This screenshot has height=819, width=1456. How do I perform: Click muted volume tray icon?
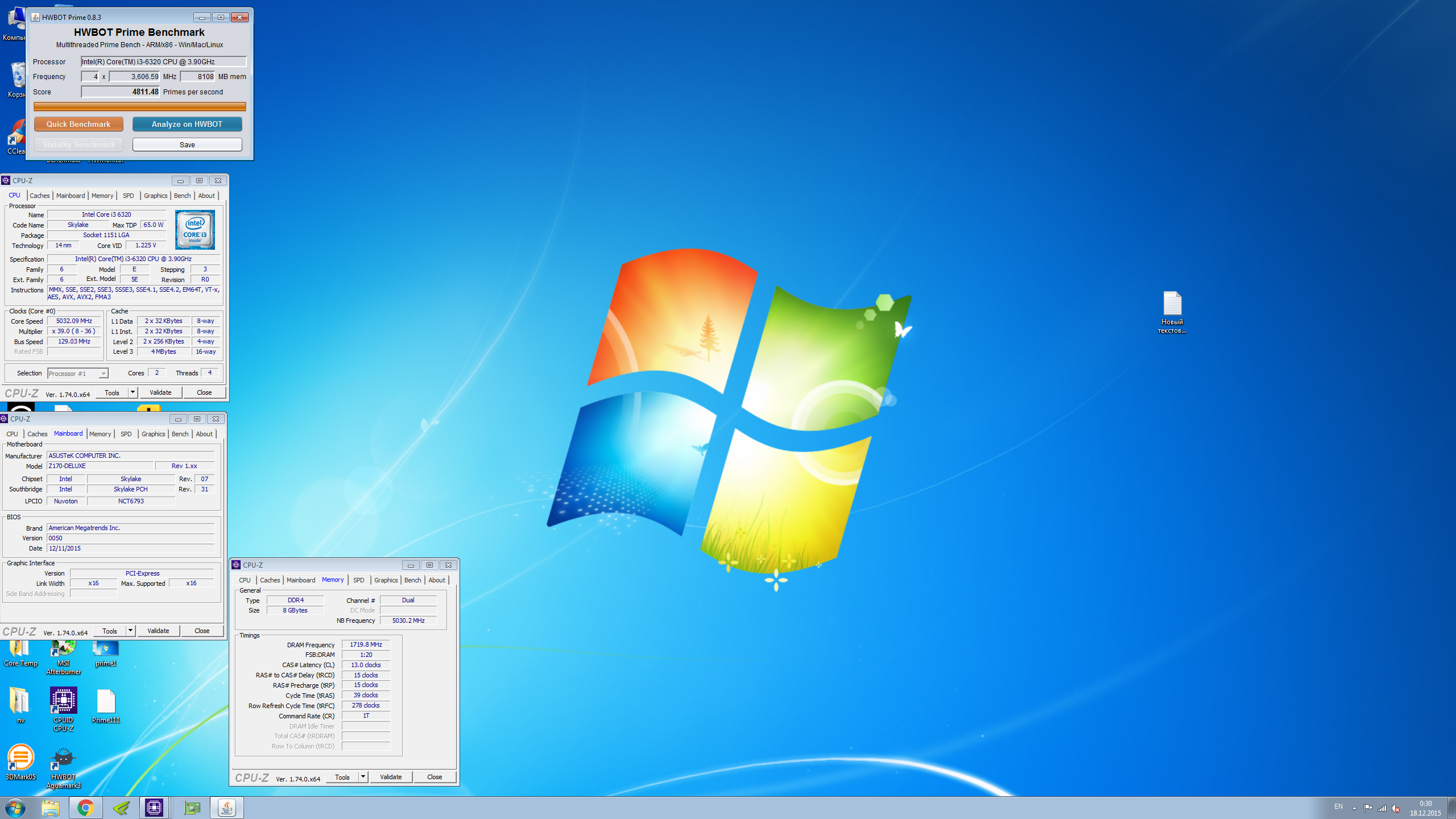pyautogui.click(x=1396, y=808)
